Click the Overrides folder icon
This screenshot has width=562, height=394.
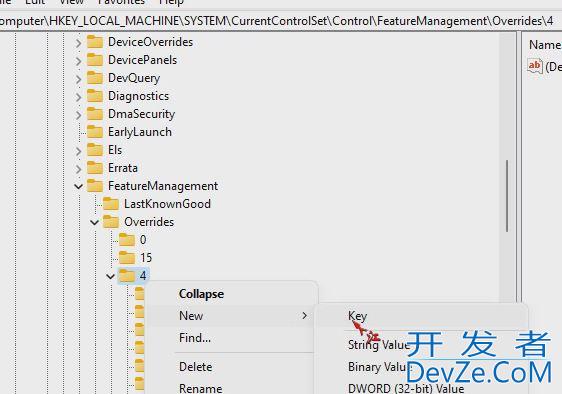point(111,222)
